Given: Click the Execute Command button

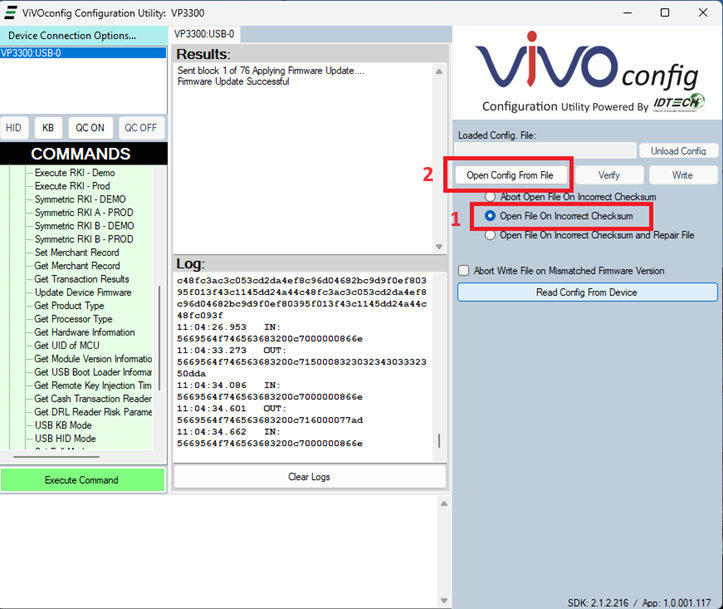Looking at the screenshot, I should [x=83, y=480].
